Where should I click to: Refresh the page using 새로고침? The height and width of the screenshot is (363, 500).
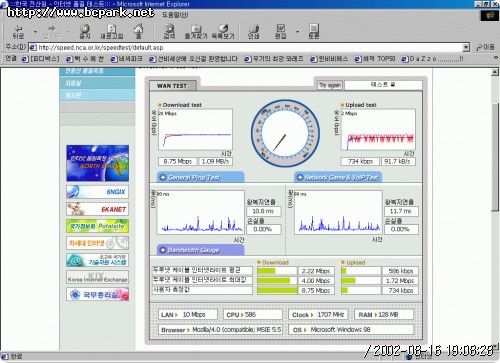tap(112, 31)
